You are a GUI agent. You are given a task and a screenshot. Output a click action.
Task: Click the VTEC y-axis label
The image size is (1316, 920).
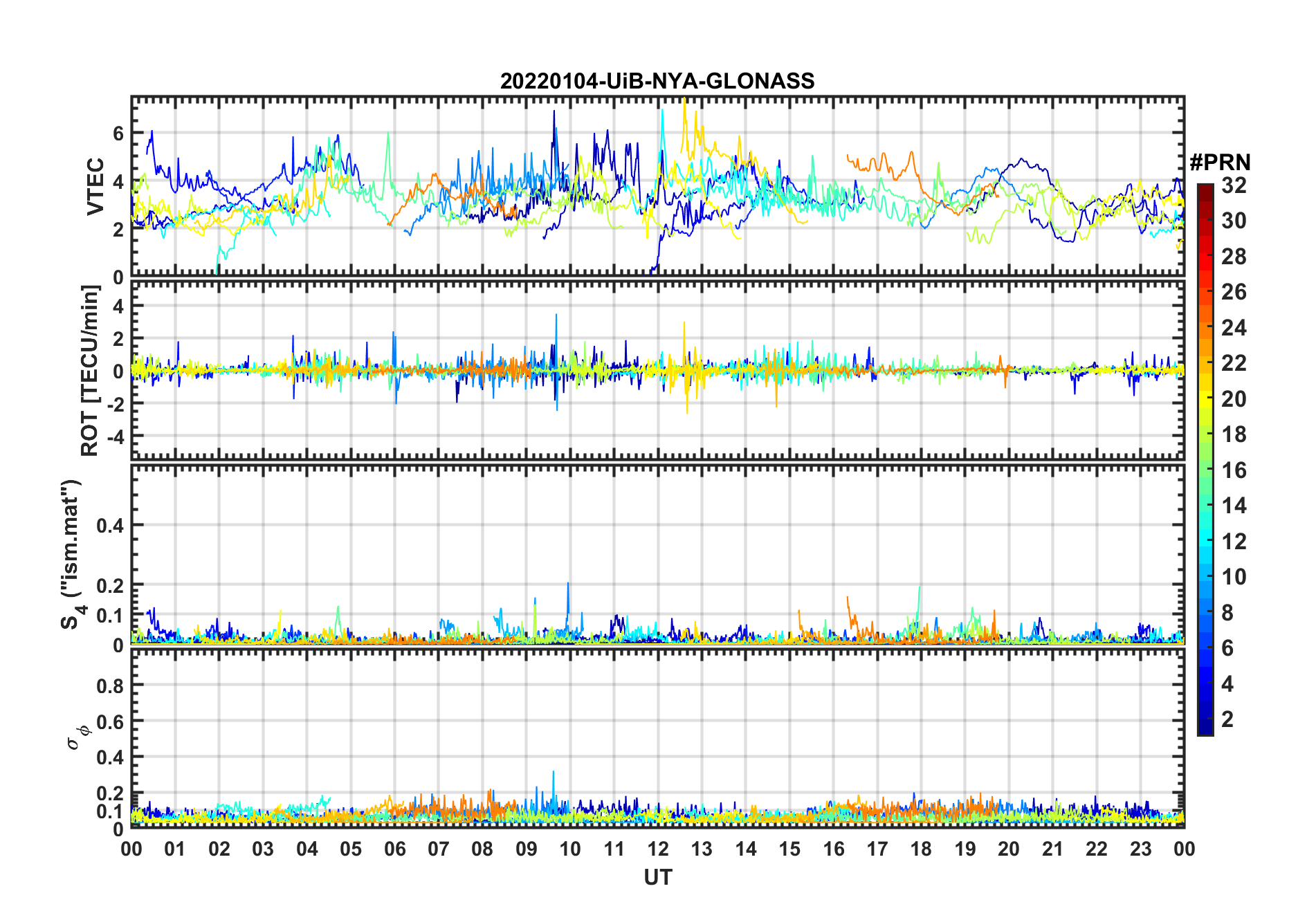(95, 187)
